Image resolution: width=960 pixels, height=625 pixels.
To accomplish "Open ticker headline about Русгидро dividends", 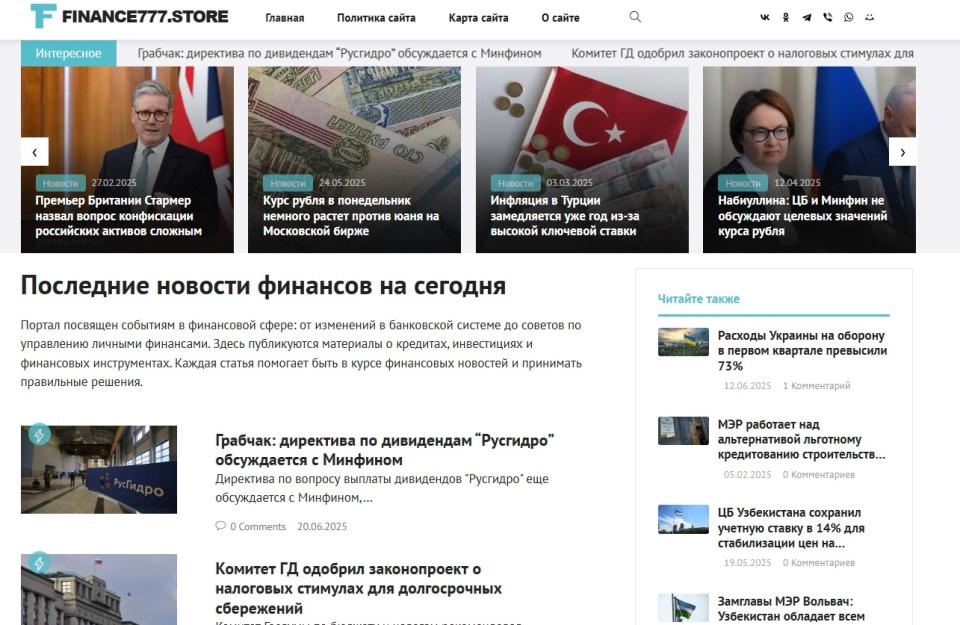I will click(339, 53).
